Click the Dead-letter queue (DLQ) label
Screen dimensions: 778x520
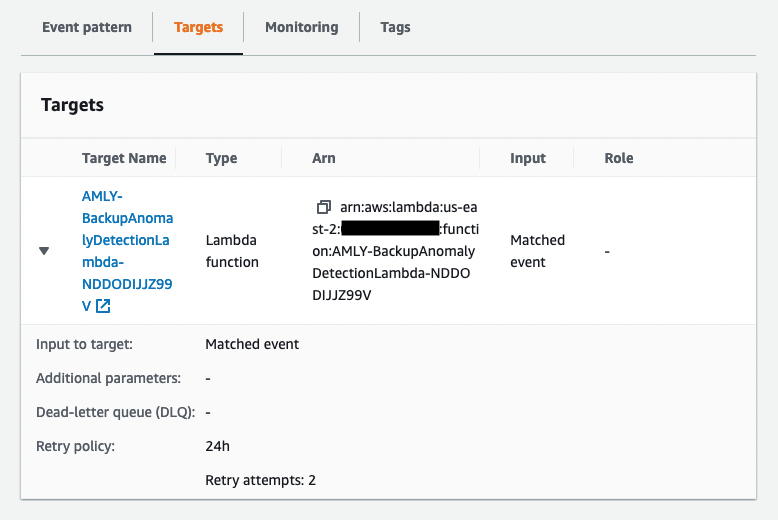pos(115,412)
